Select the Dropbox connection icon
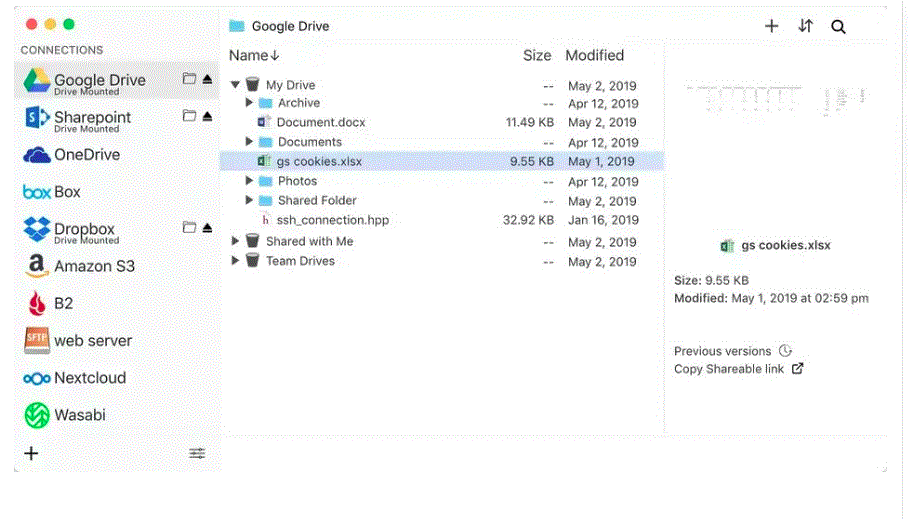Viewport: 908px width, 519px height. 36,229
